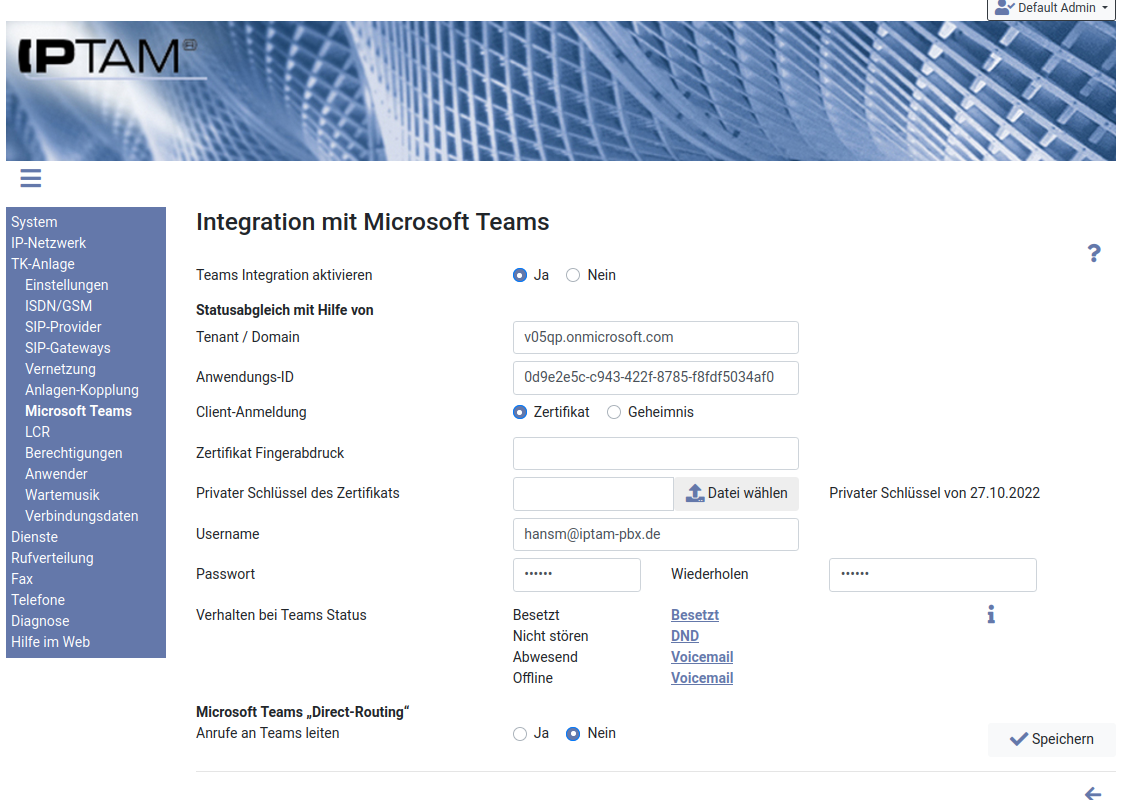Click the question mark help icon
The image size is (1124, 800).
(1093, 253)
